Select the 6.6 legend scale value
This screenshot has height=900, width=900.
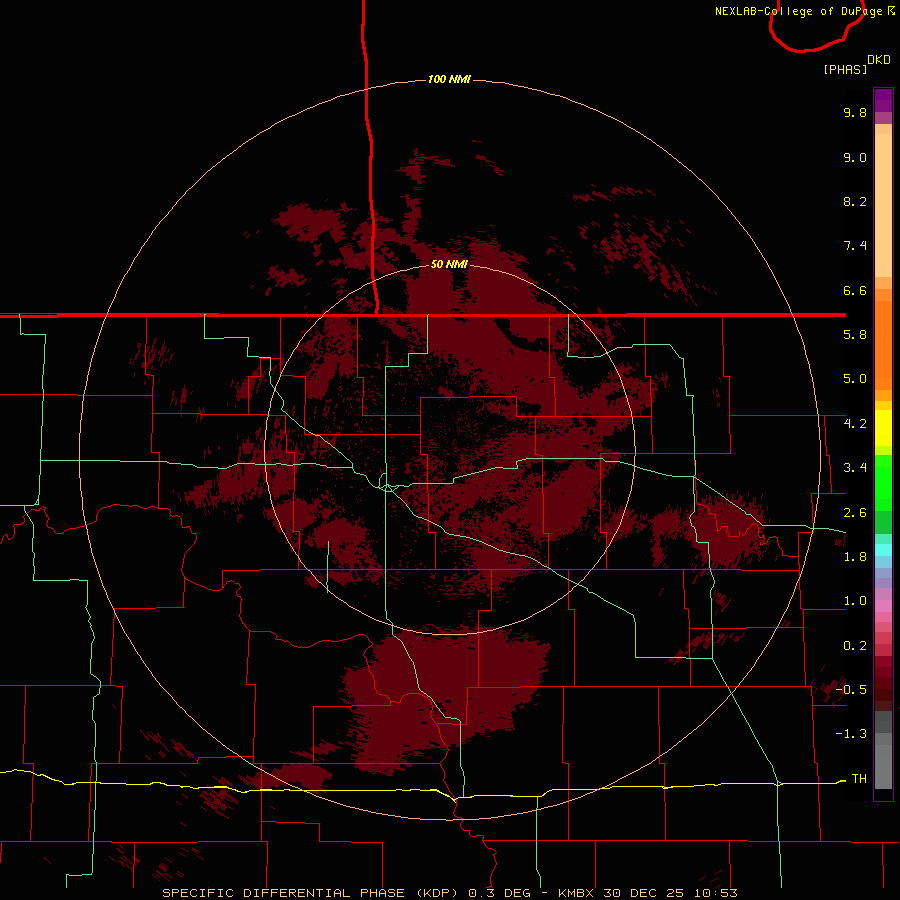(x=855, y=290)
